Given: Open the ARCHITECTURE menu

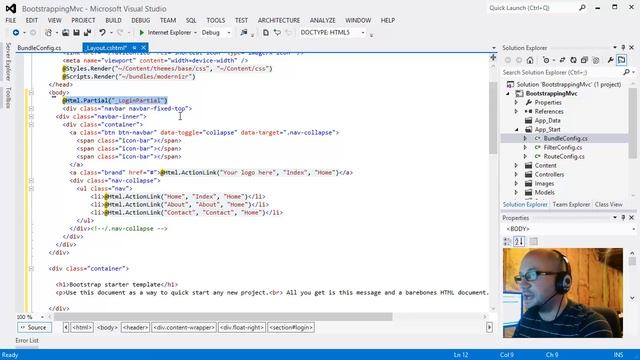Looking at the screenshot, I should coord(279,20).
